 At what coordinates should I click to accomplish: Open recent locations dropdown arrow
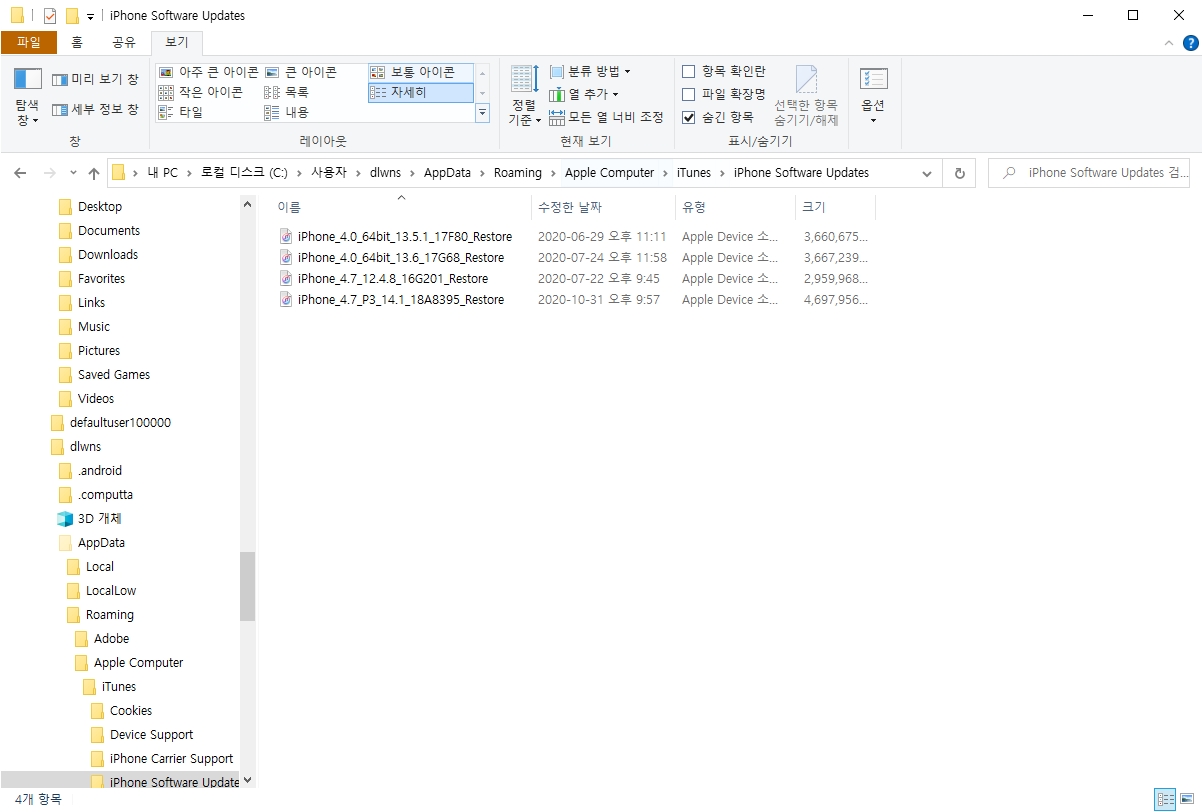pos(73,174)
